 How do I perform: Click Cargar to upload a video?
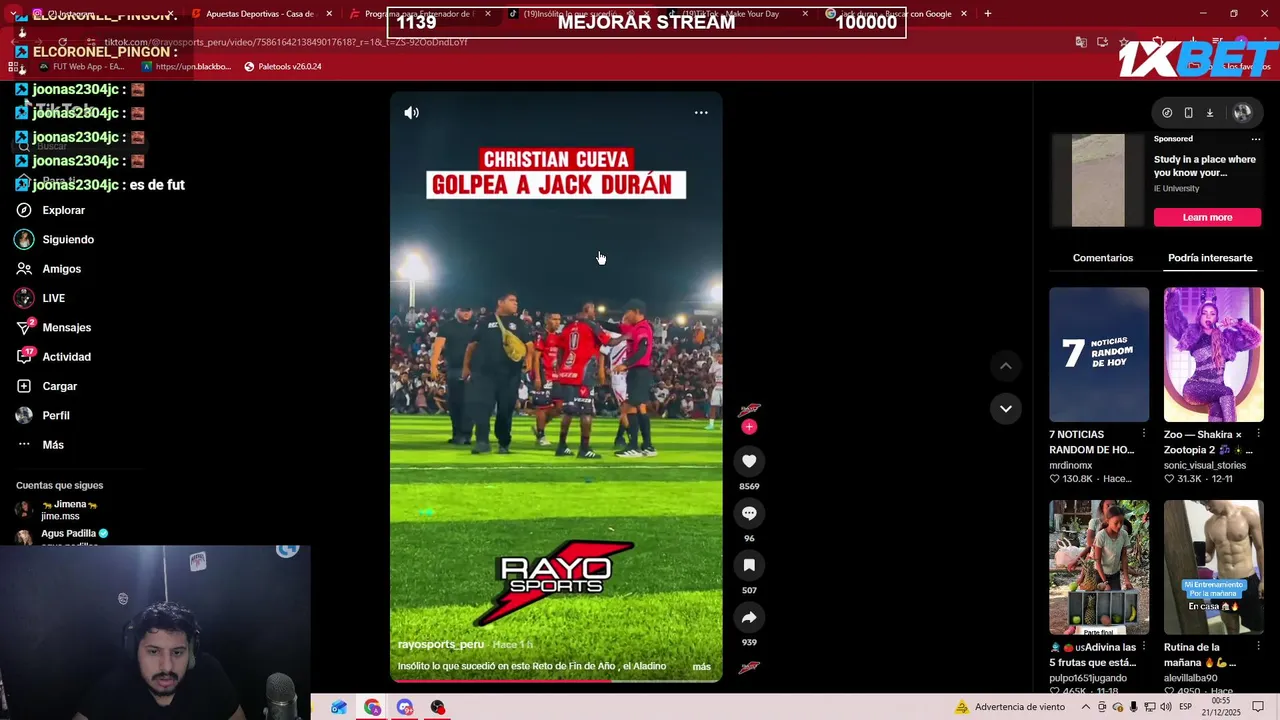coord(59,386)
